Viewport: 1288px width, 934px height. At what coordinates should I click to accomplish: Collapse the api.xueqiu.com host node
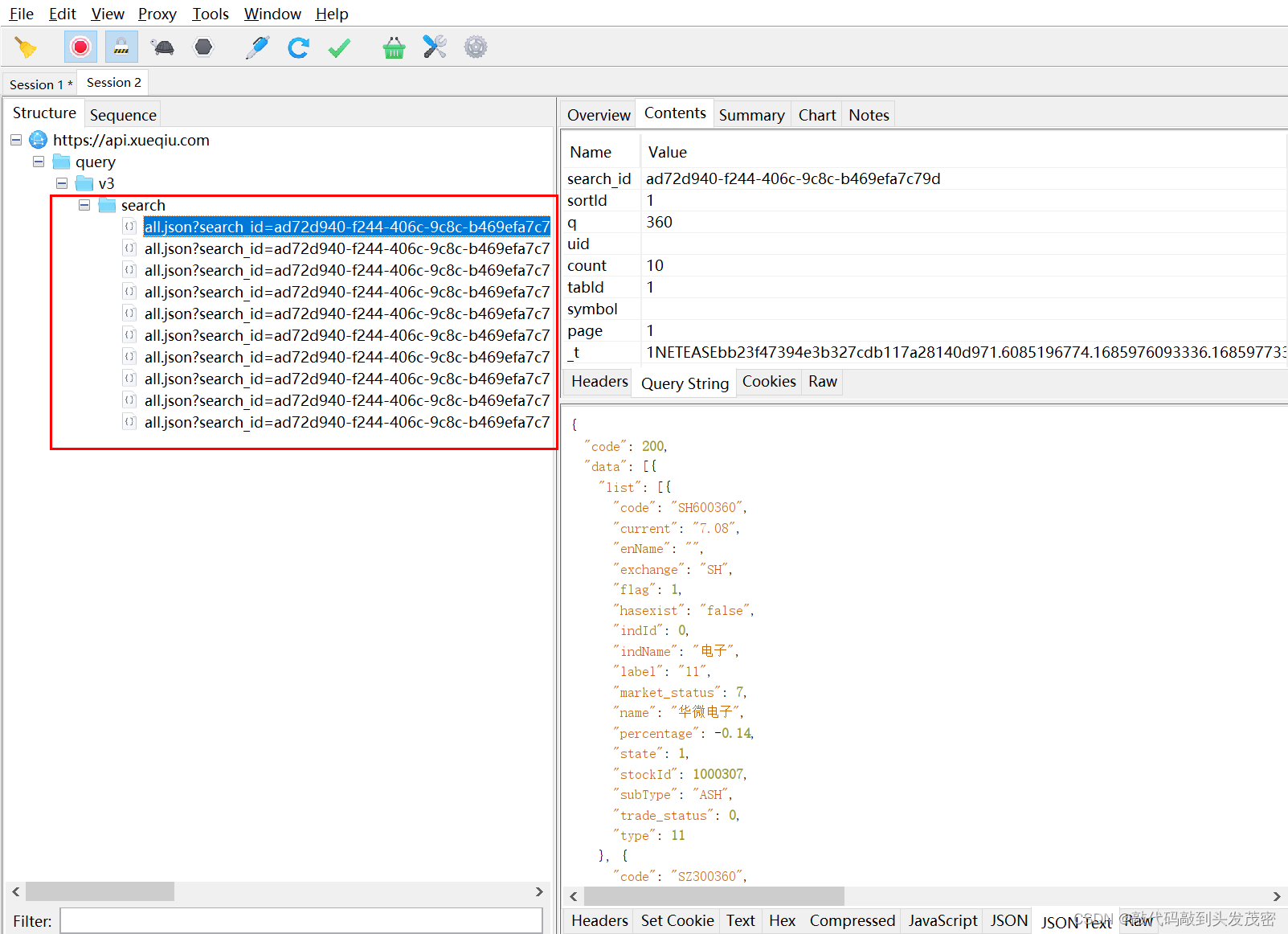tap(16, 140)
